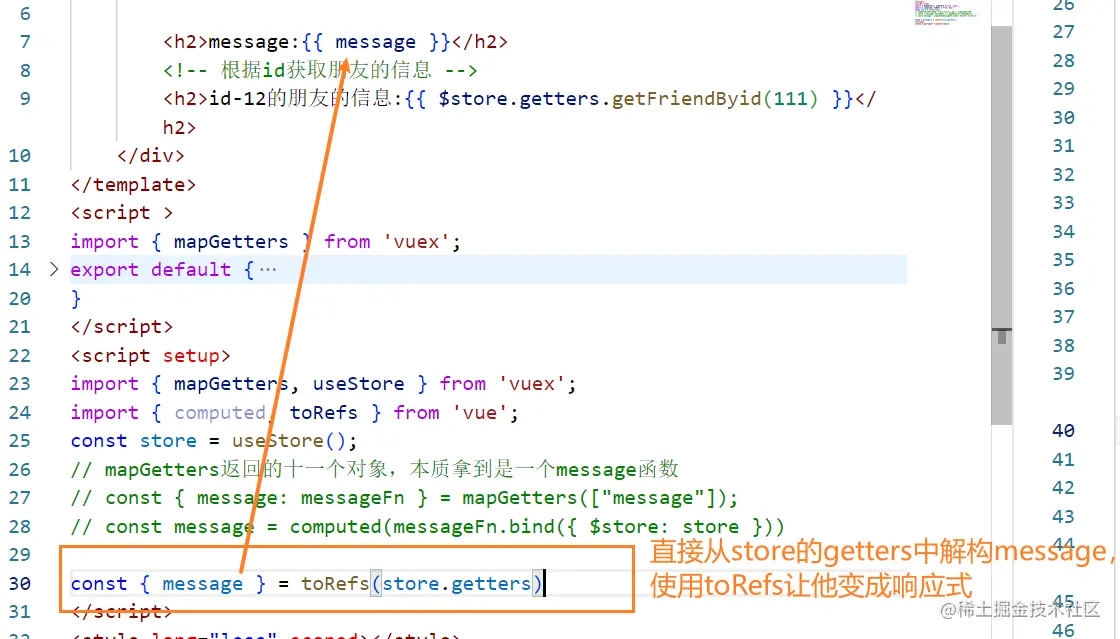Click message interpolation on line 7
Screen dimensions: 1120x639
(376, 42)
